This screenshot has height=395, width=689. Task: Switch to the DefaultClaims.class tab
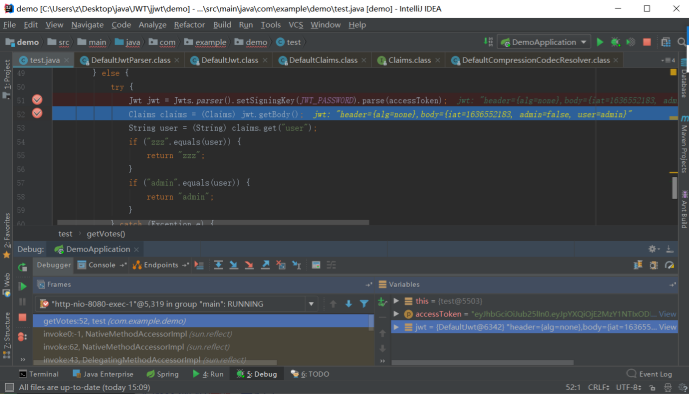(x=323, y=60)
